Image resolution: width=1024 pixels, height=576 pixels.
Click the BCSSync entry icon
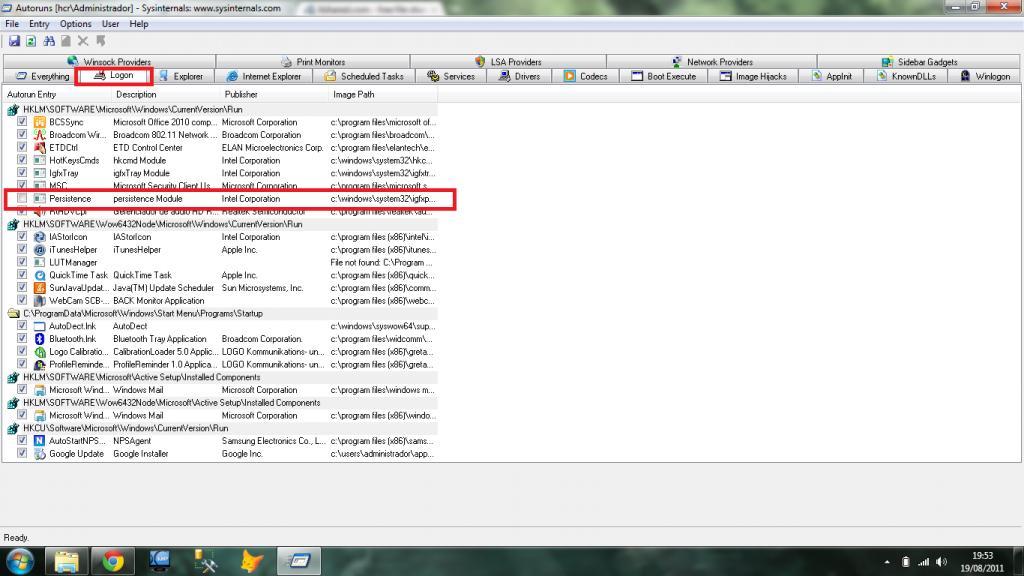(39, 122)
